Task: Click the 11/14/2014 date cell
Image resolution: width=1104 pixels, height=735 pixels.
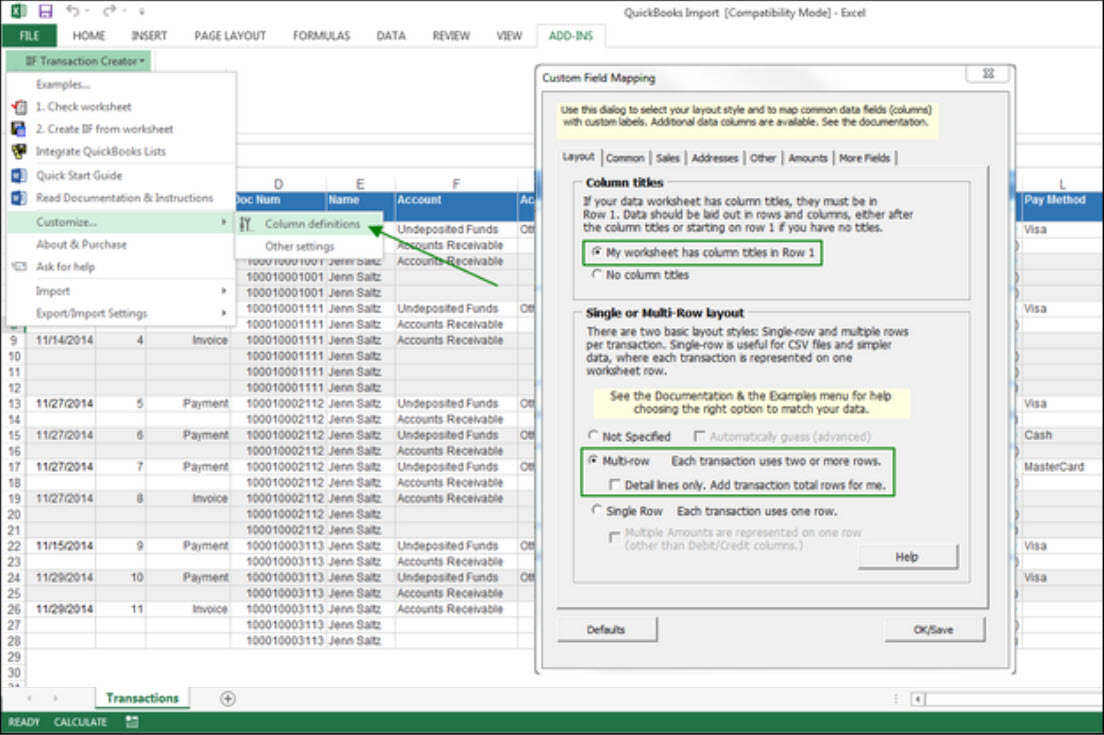Action: click(61, 340)
